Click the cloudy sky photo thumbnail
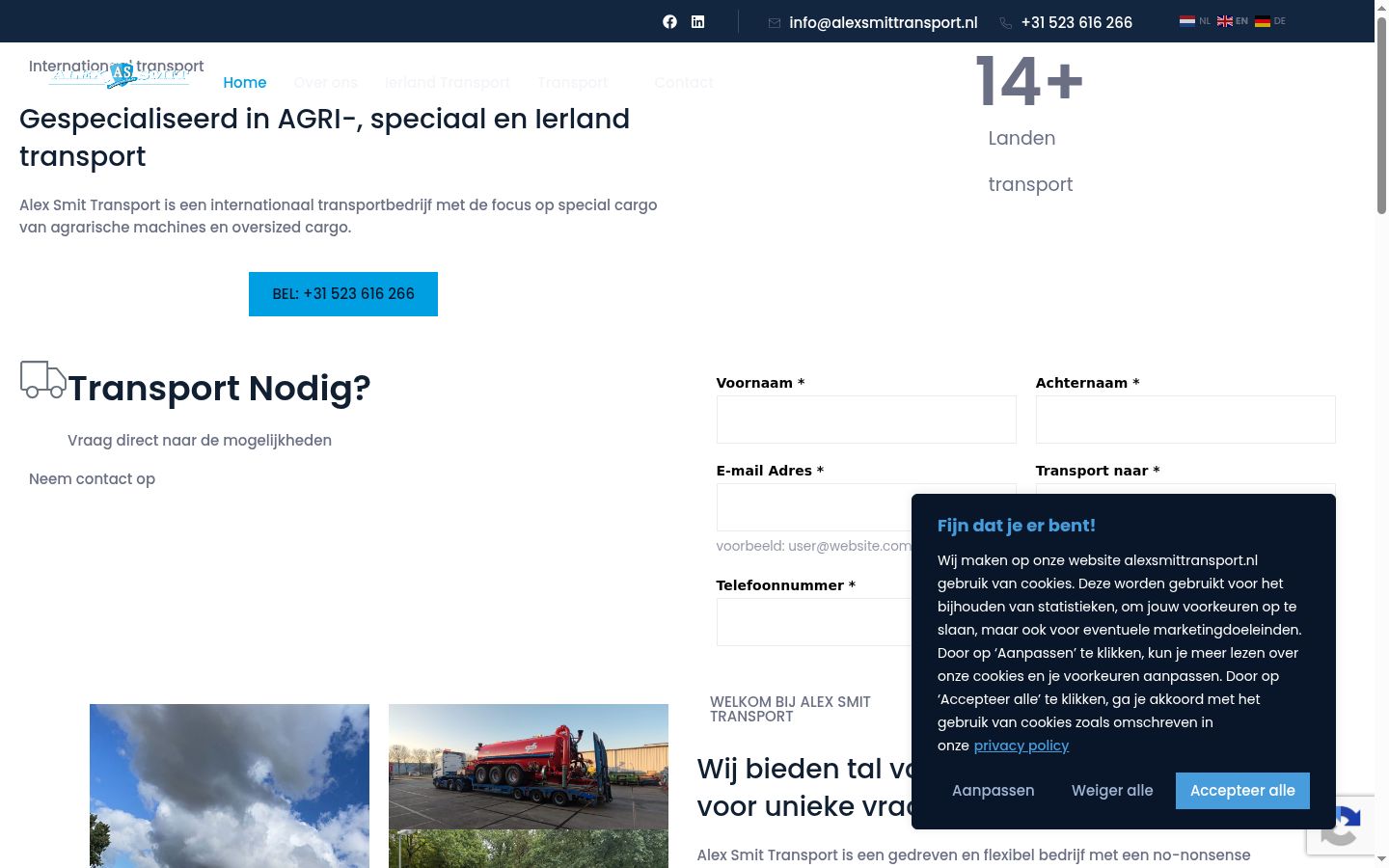This screenshot has height=868, width=1389. coord(230,786)
